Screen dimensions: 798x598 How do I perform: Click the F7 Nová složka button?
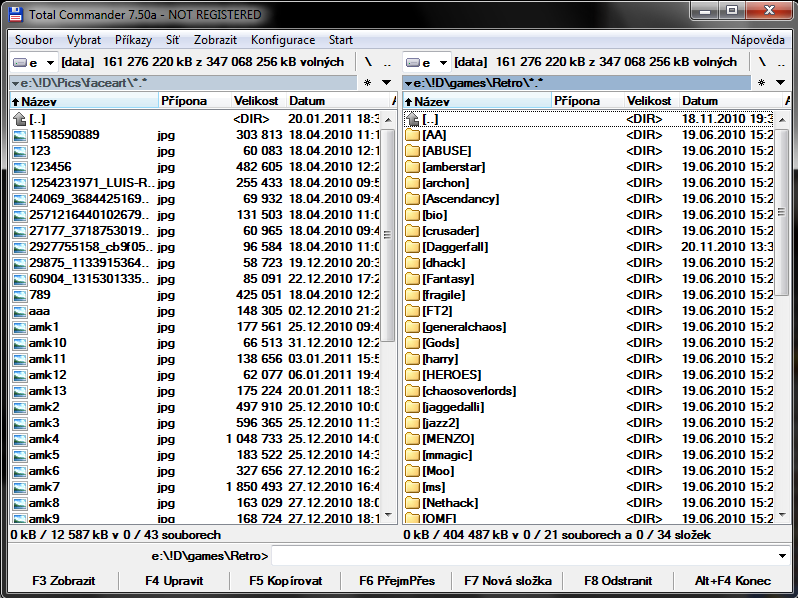coord(508,581)
